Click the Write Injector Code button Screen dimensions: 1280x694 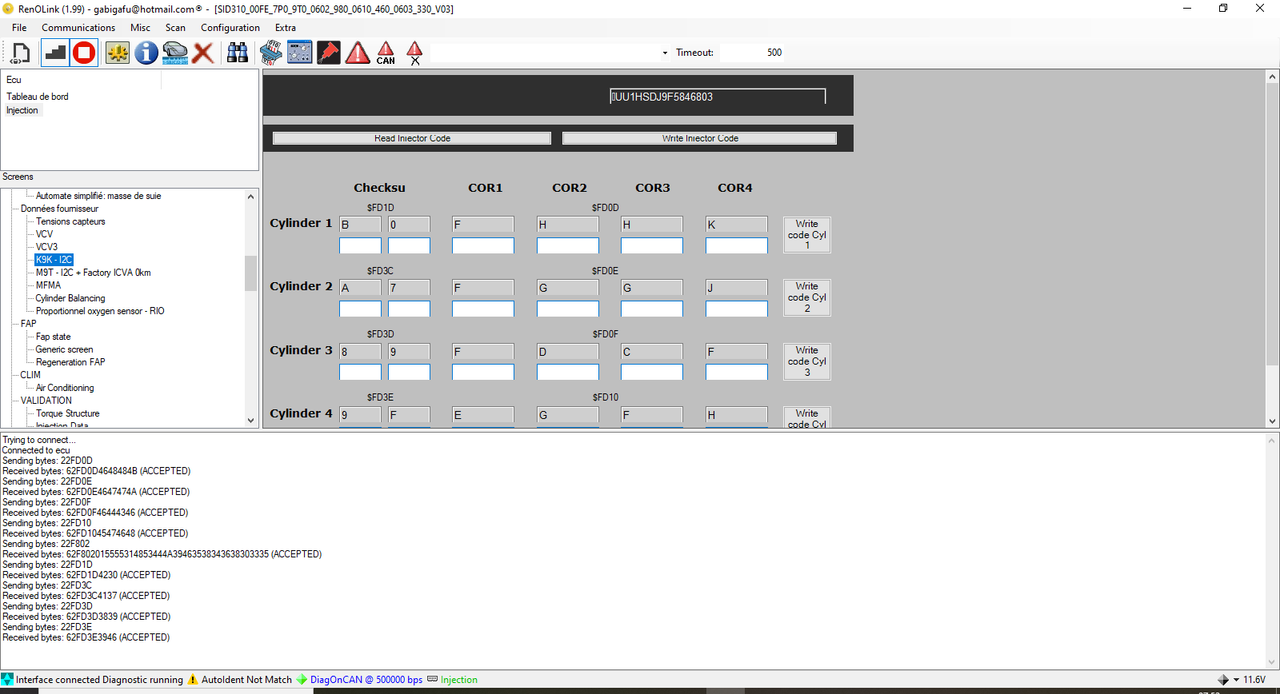(x=700, y=138)
